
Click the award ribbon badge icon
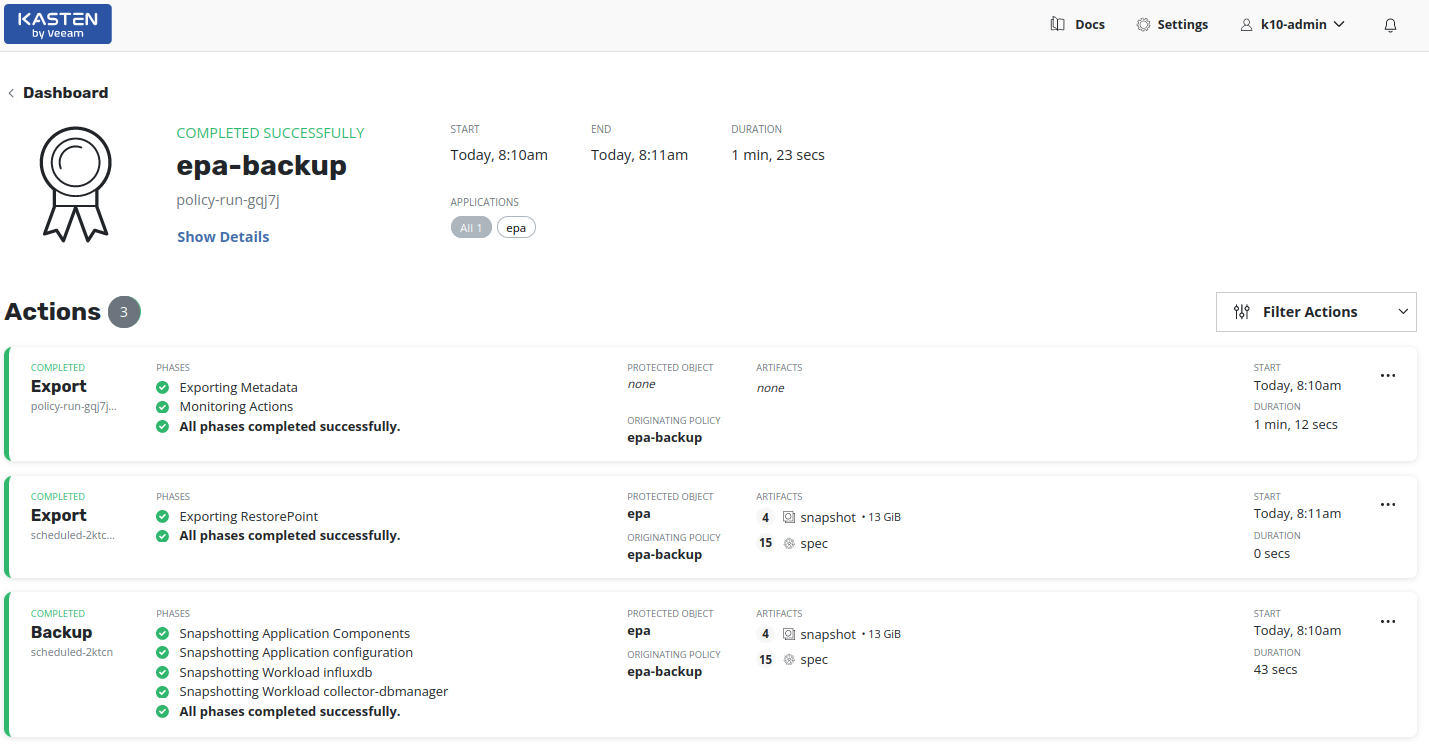point(75,184)
